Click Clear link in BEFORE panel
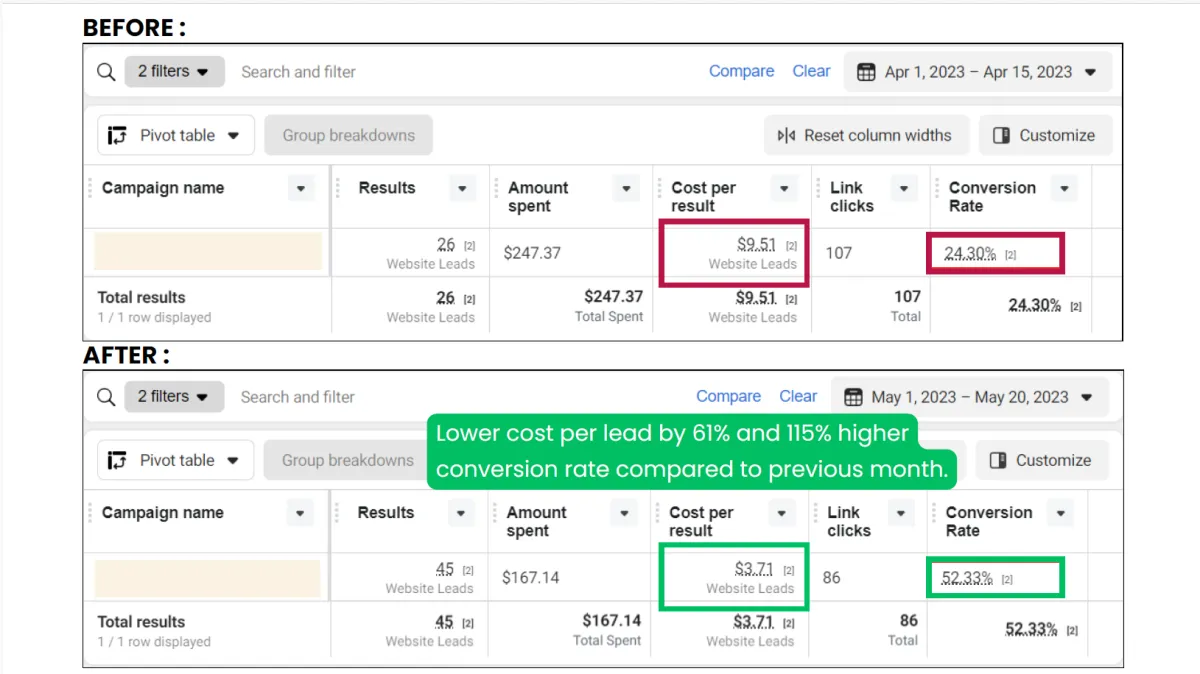1200x674 pixels. tap(811, 71)
